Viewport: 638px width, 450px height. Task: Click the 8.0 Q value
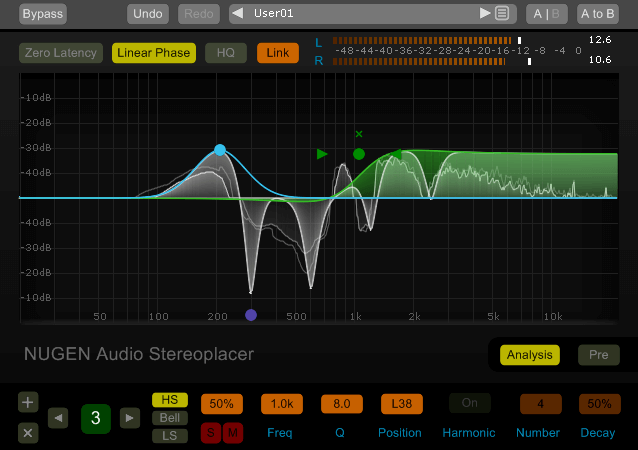tap(342, 404)
